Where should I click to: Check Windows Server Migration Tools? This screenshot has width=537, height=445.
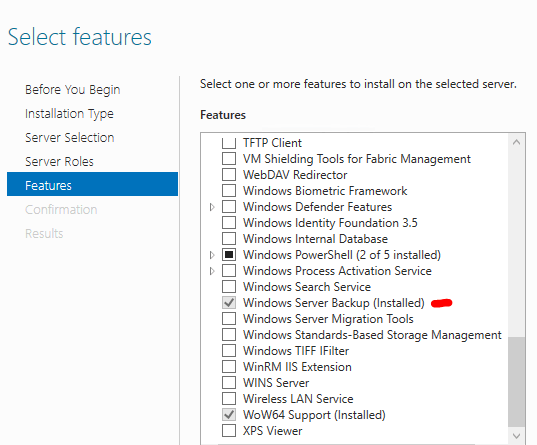pyautogui.click(x=229, y=319)
